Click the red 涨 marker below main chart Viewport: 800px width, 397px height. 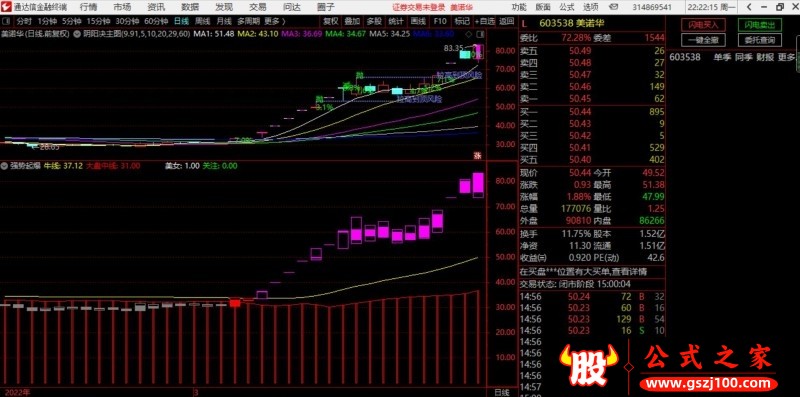coord(478,155)
